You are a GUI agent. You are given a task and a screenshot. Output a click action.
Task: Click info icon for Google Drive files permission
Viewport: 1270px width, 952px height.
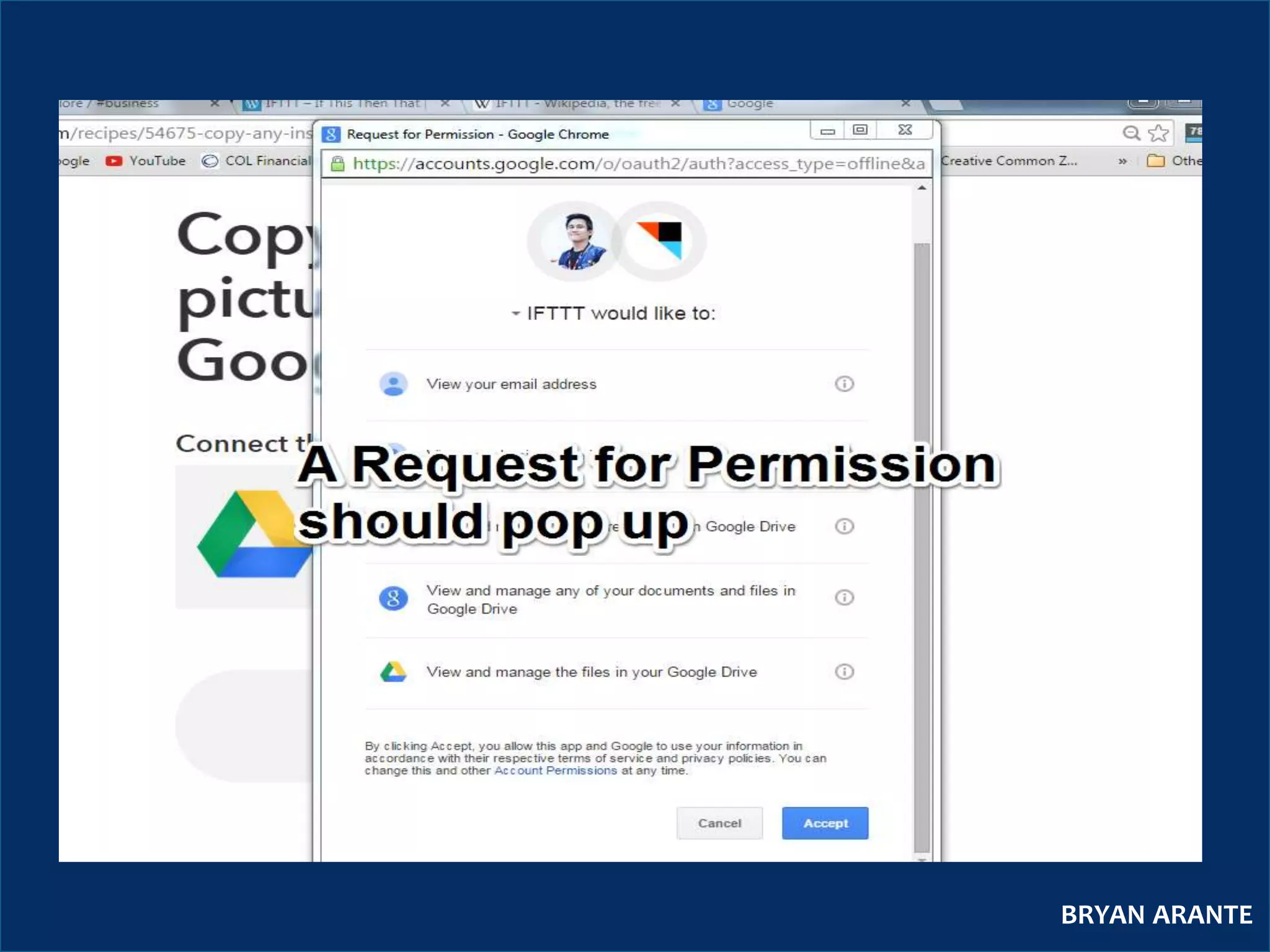pyautogui.click(x=844, y=672)
